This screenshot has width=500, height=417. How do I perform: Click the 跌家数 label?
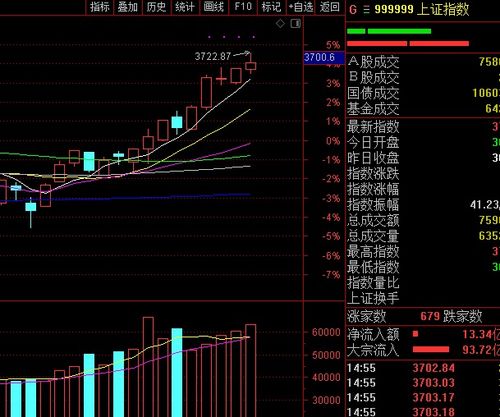coord(462,316)
